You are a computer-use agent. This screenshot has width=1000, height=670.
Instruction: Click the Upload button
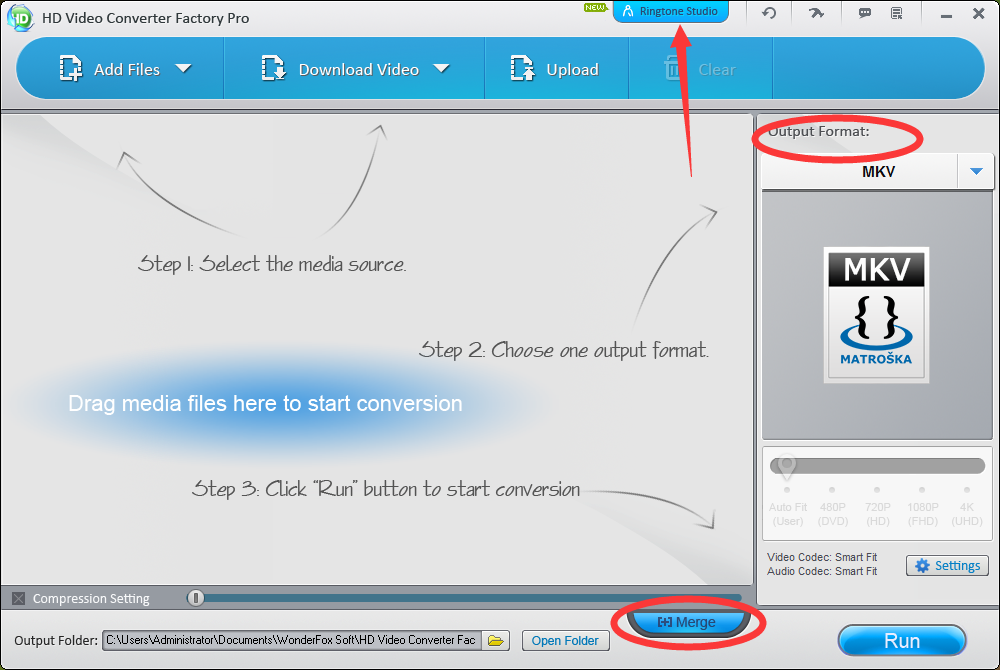click(x=554, y=69)
